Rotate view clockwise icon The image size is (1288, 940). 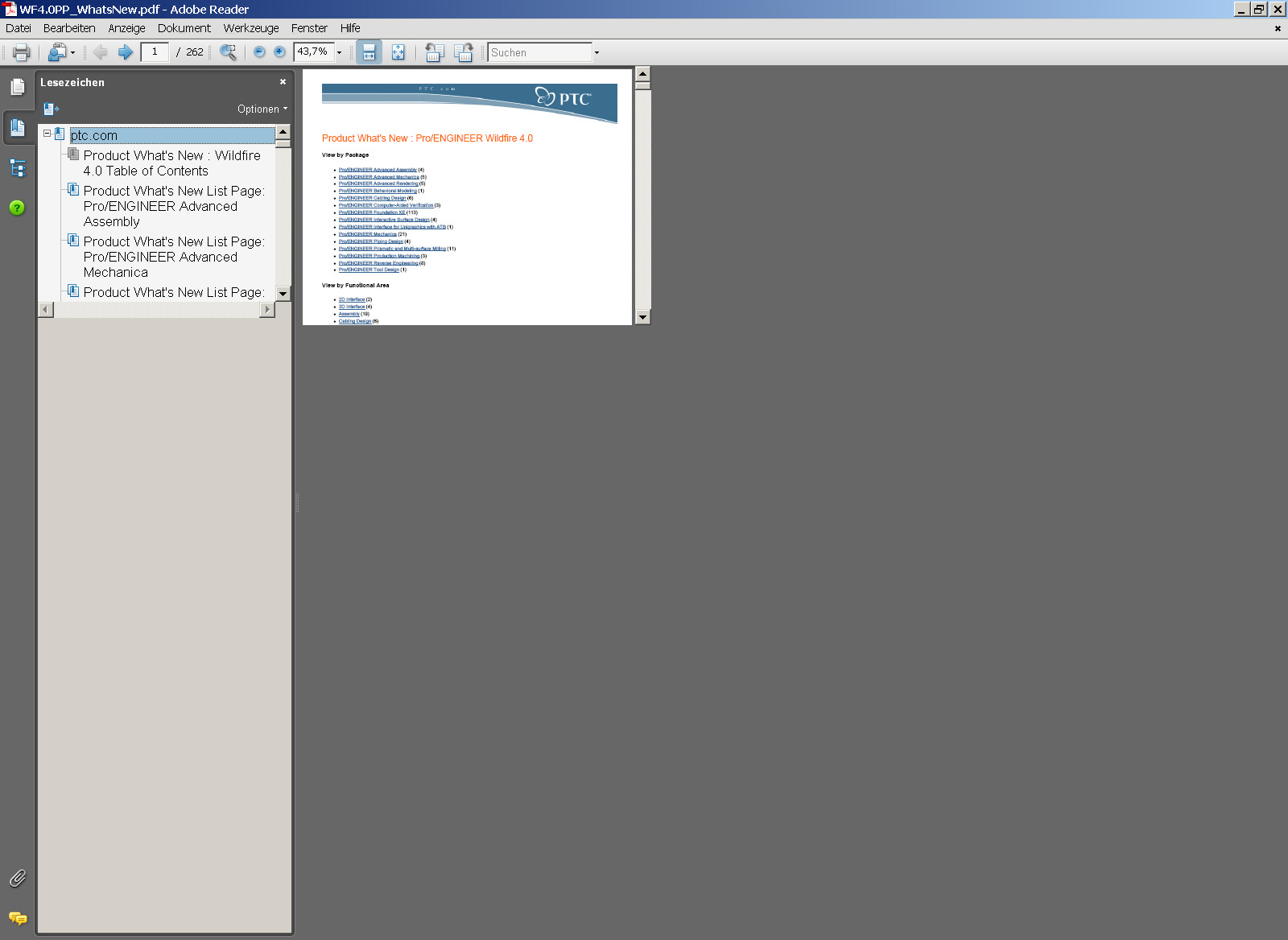464,52
